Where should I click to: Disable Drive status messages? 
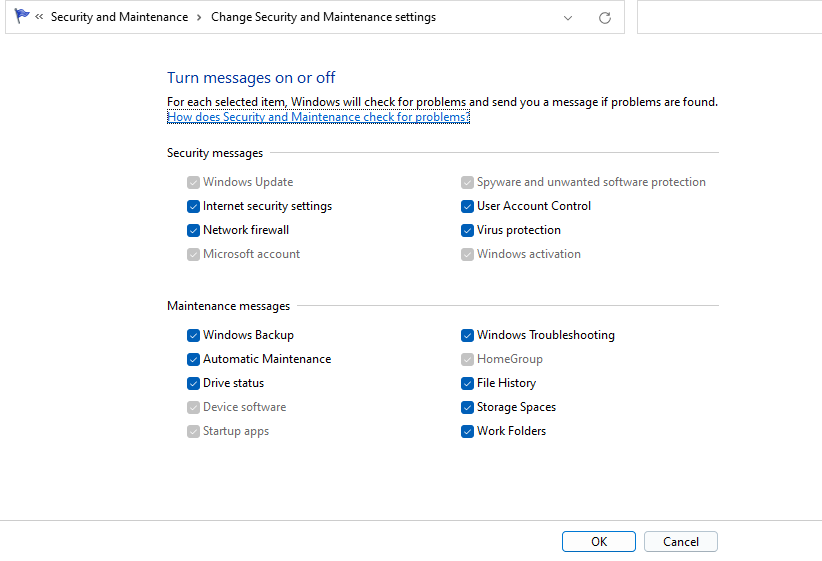point(194,383)
